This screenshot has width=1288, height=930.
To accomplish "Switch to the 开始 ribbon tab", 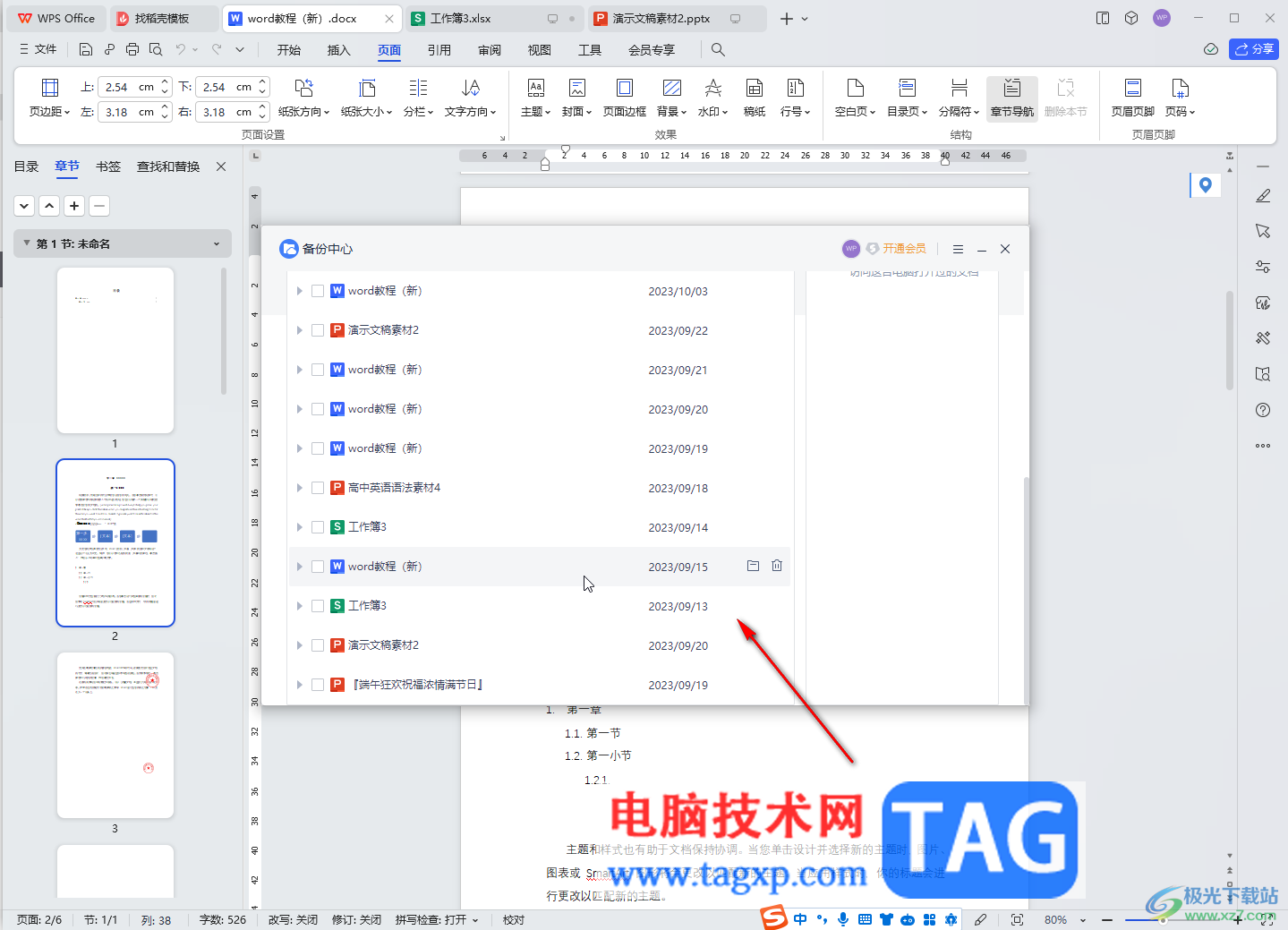I will 288,50.
